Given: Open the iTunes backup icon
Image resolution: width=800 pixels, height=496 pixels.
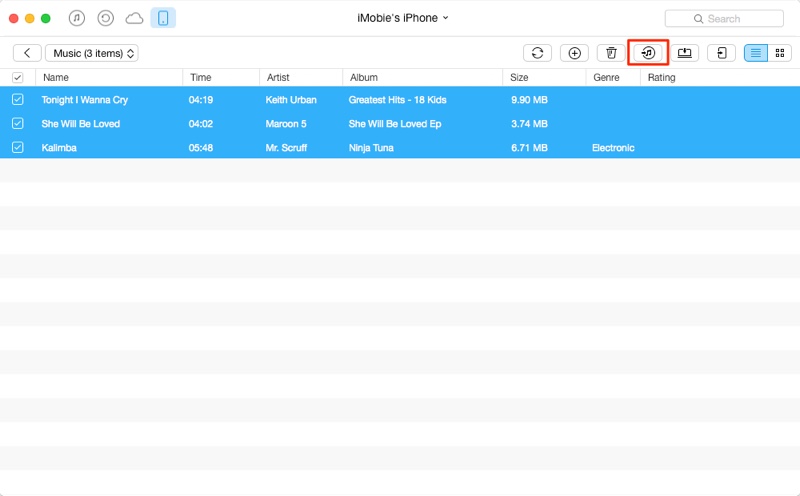Looking at the screenshot, I should [x=106, y=18].
